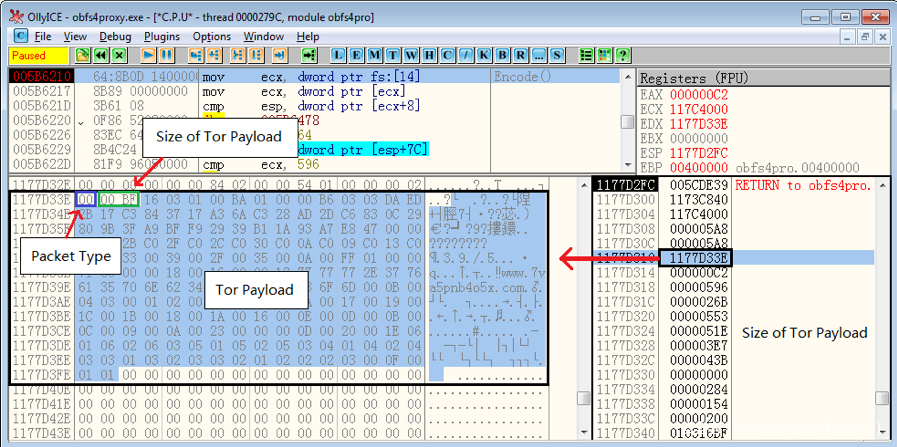Show Executable modules with E button

(x=357, y=55)
